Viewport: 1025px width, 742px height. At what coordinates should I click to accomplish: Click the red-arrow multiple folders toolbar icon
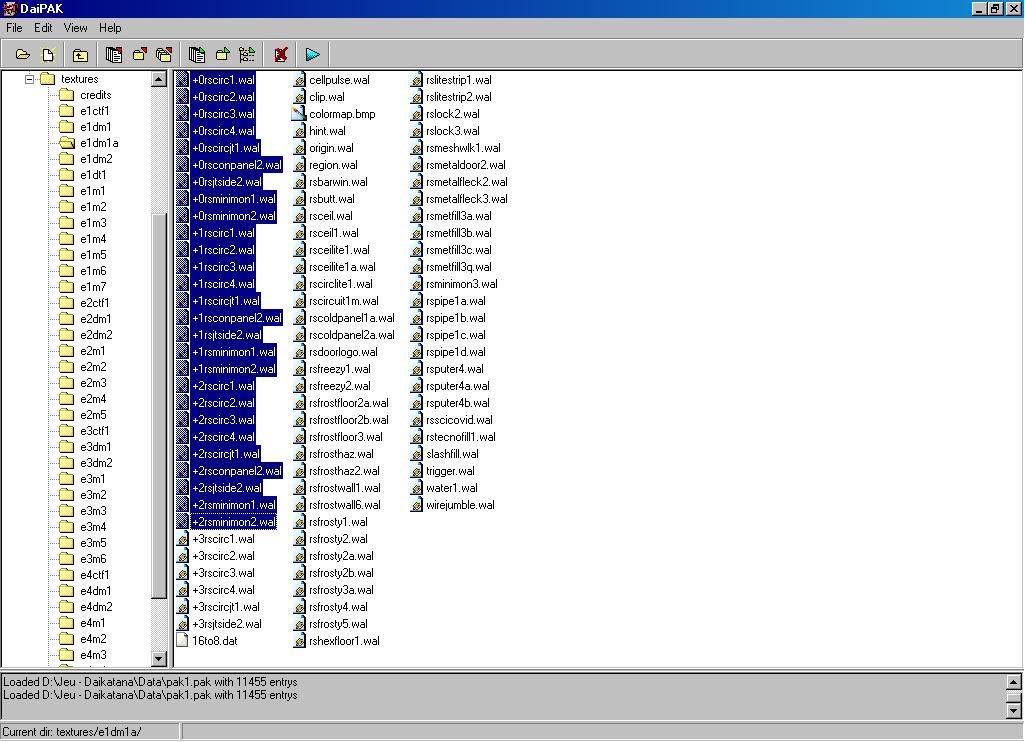pyautogui.click(x=164, y=55)
